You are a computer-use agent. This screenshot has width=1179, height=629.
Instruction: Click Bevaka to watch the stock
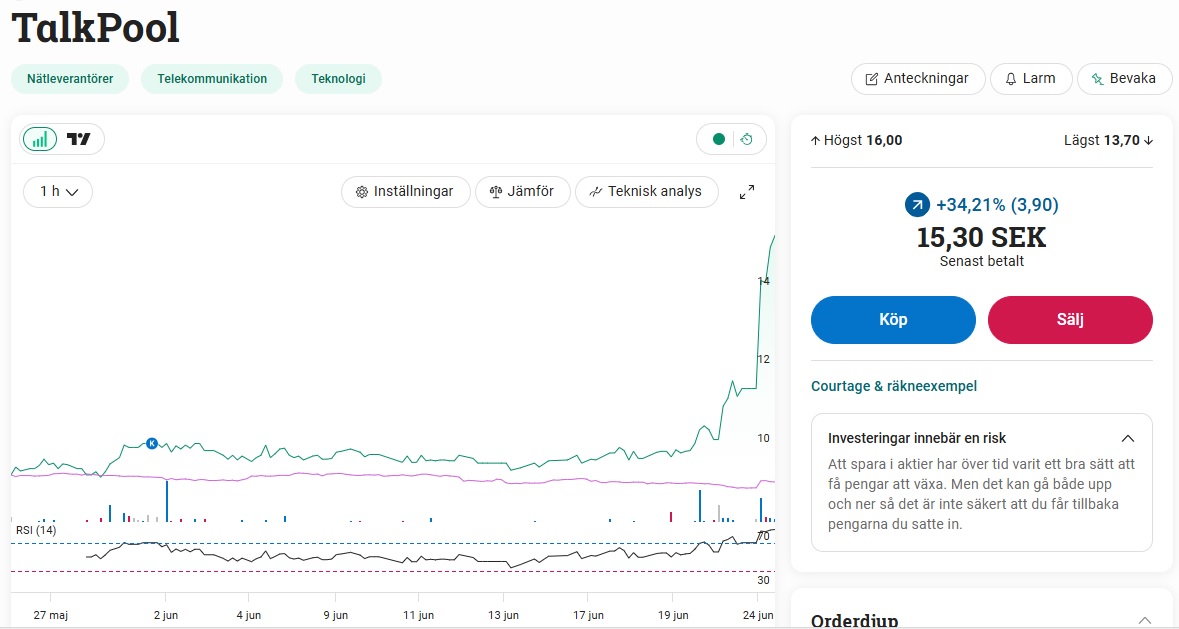pos(1125,79)
